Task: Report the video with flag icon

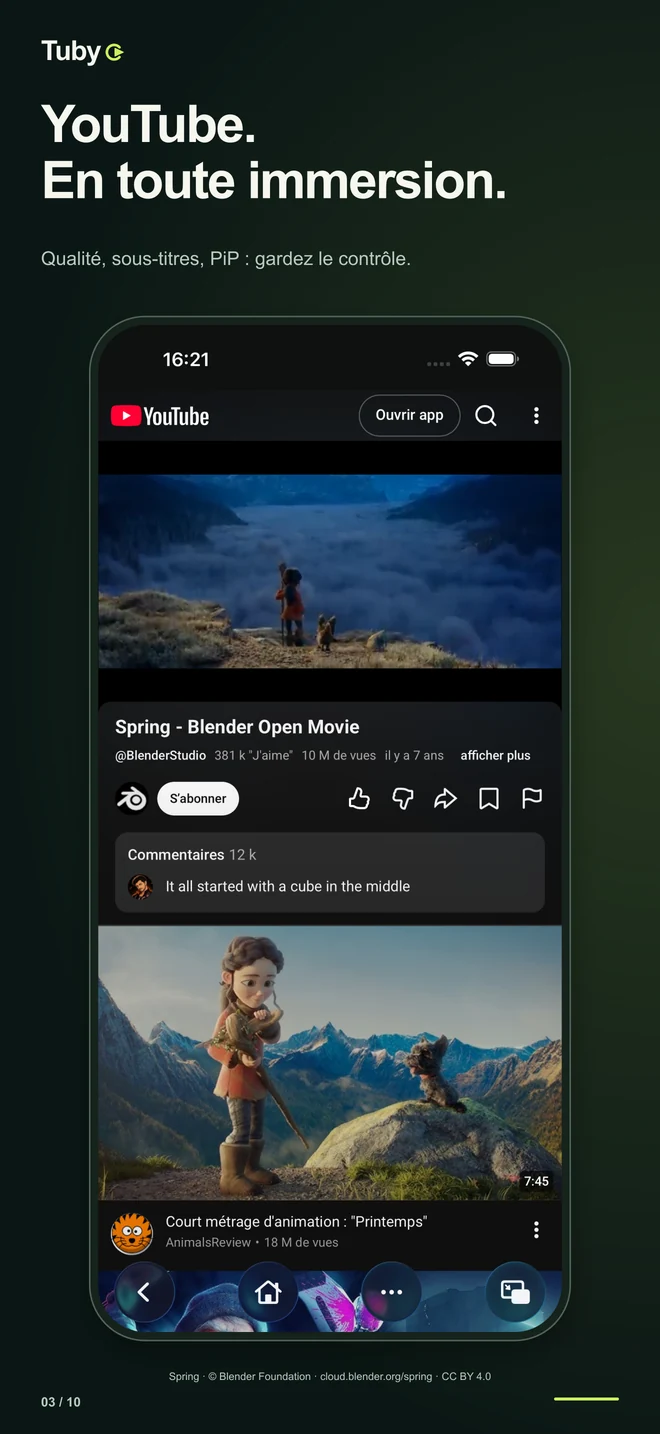Action: tap(532, 798)
